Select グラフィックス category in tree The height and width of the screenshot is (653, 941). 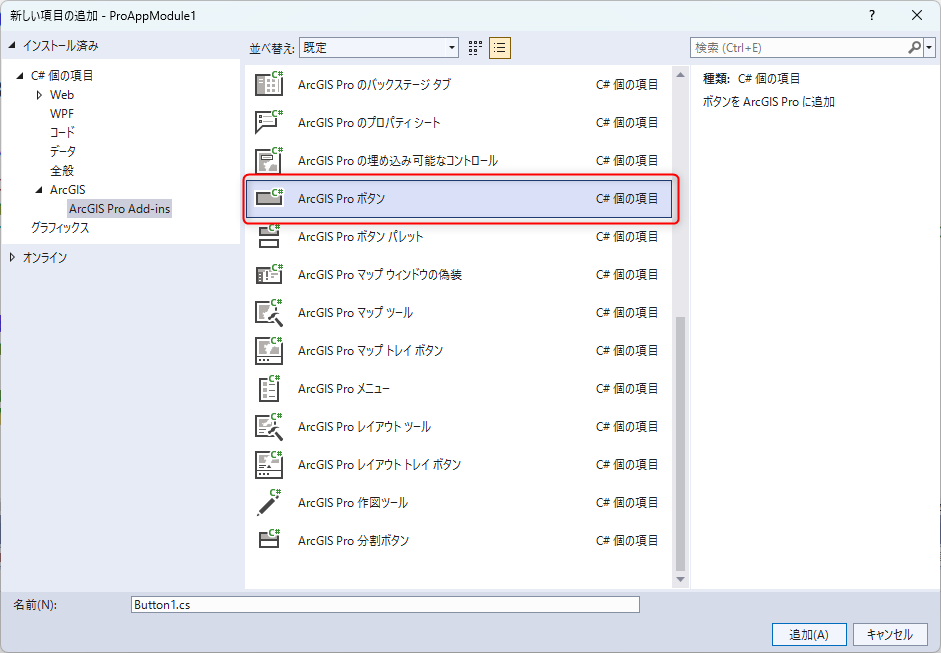pos(60,227)
